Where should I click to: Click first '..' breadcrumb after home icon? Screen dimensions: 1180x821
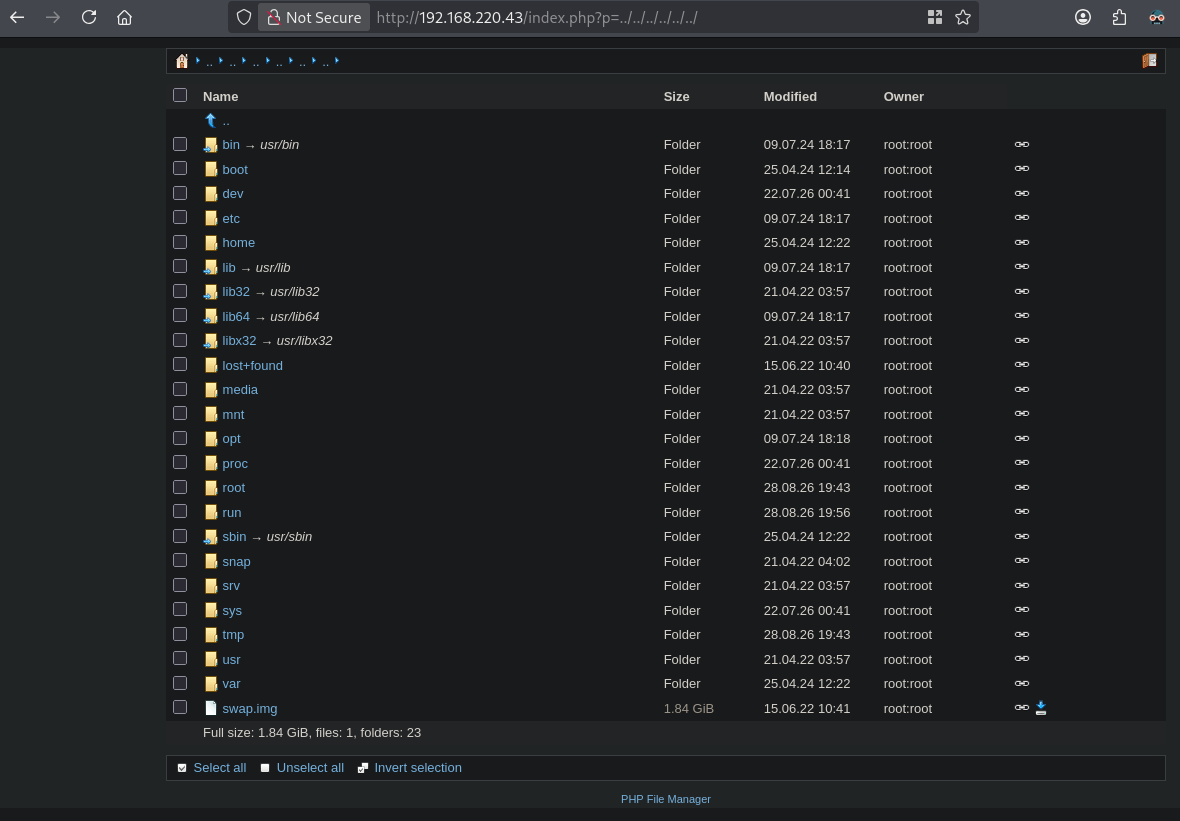point(209,62)
